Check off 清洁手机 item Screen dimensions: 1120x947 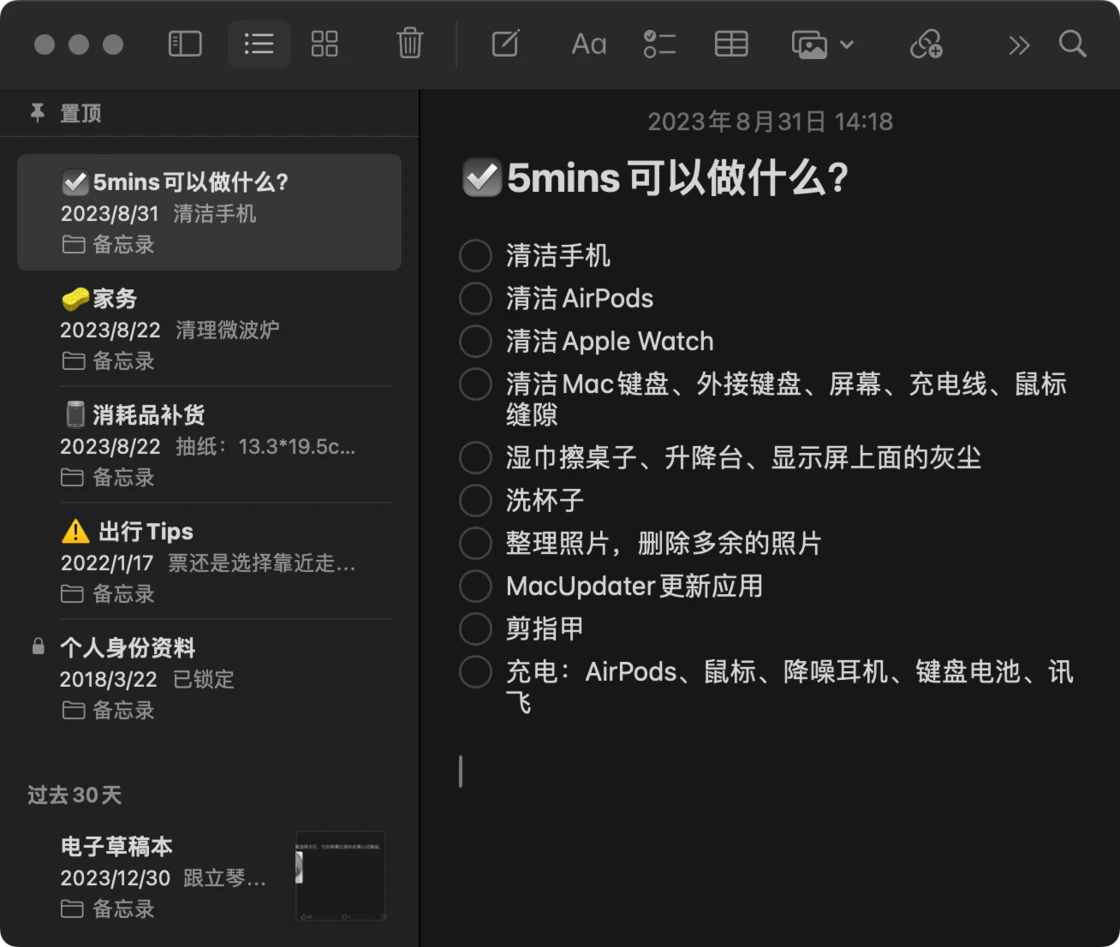tap(475, 256)
